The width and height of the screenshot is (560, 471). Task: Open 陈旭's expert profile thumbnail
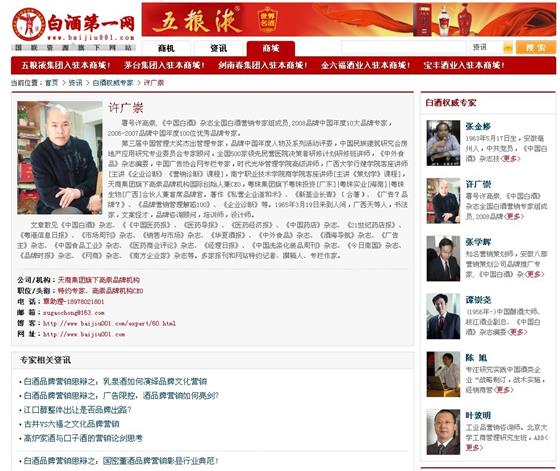pyautogui.click(x=443, y=374)
